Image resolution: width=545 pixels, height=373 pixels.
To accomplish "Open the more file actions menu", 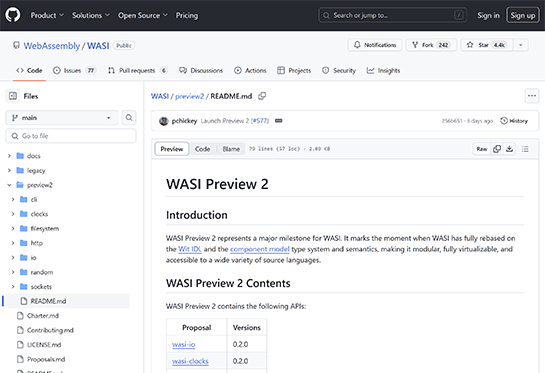I will coord(532,96).
